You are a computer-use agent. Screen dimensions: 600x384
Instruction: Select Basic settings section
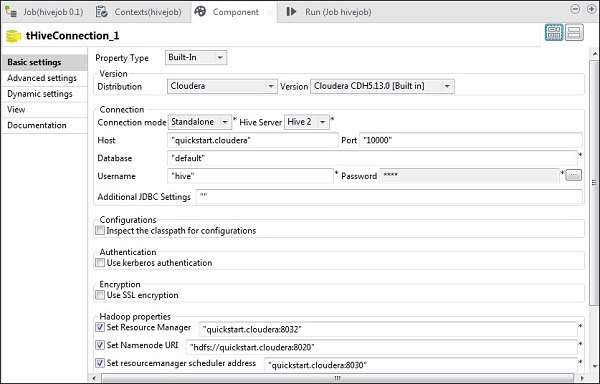click(x=44, y=62)
